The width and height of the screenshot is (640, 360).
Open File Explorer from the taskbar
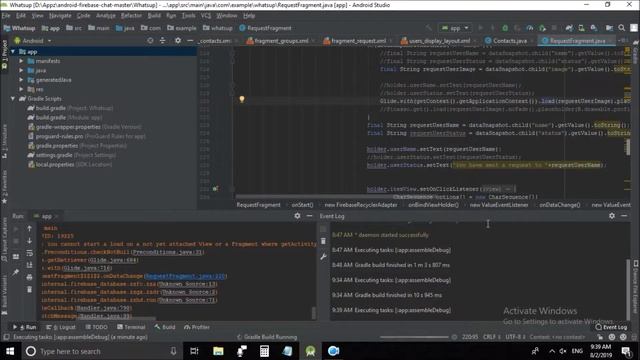218,351
